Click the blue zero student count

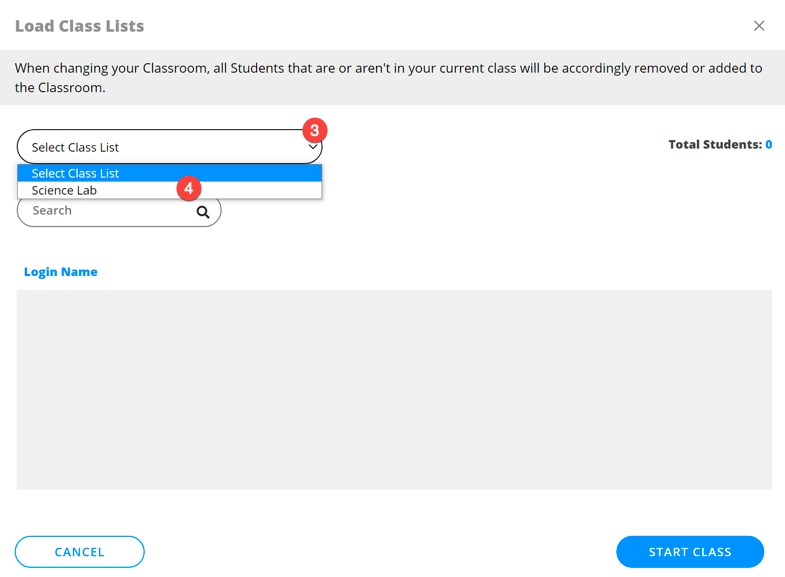769,145
